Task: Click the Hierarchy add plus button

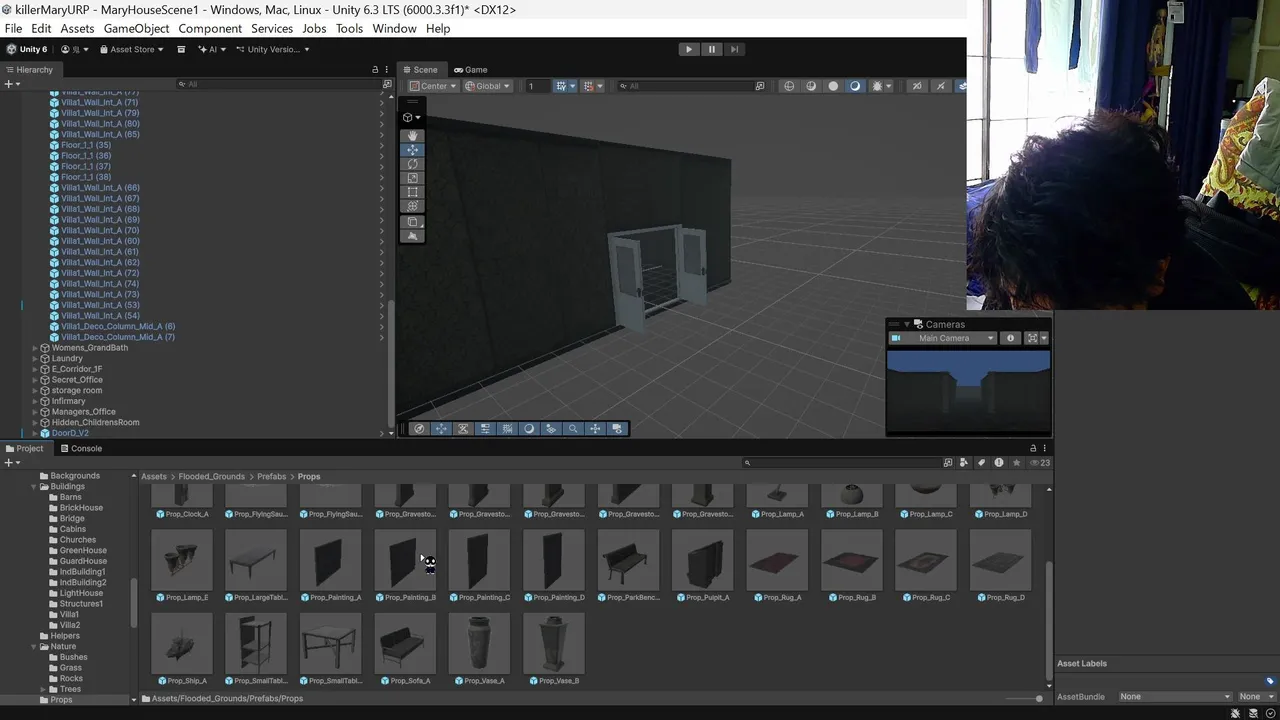Action: click(x=8, y=84)
